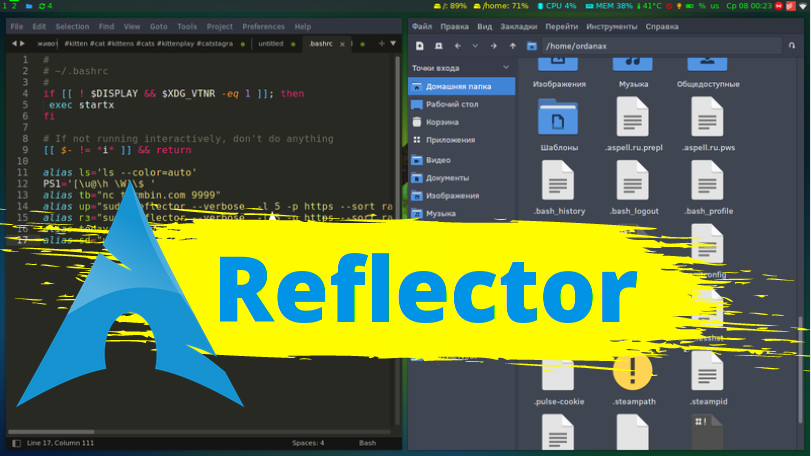Open the Preferences menu in Sublime Text
The height and width of the screenshot is (456, 811).
click(263, 26)
